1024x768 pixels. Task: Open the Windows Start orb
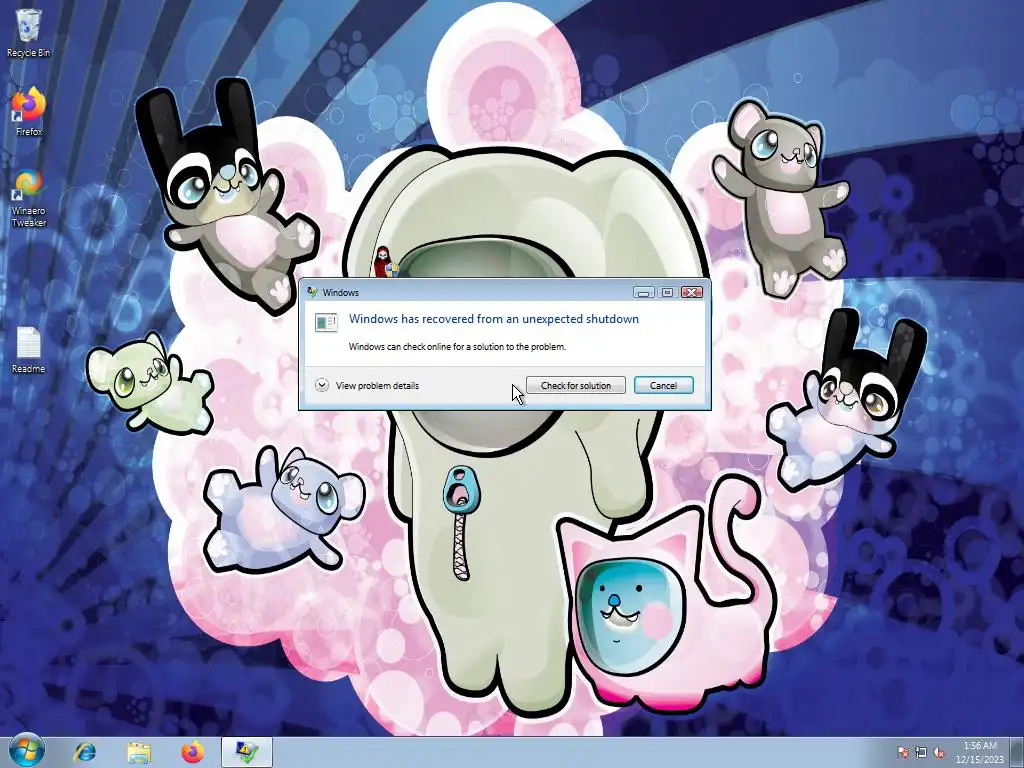[26, 751]
